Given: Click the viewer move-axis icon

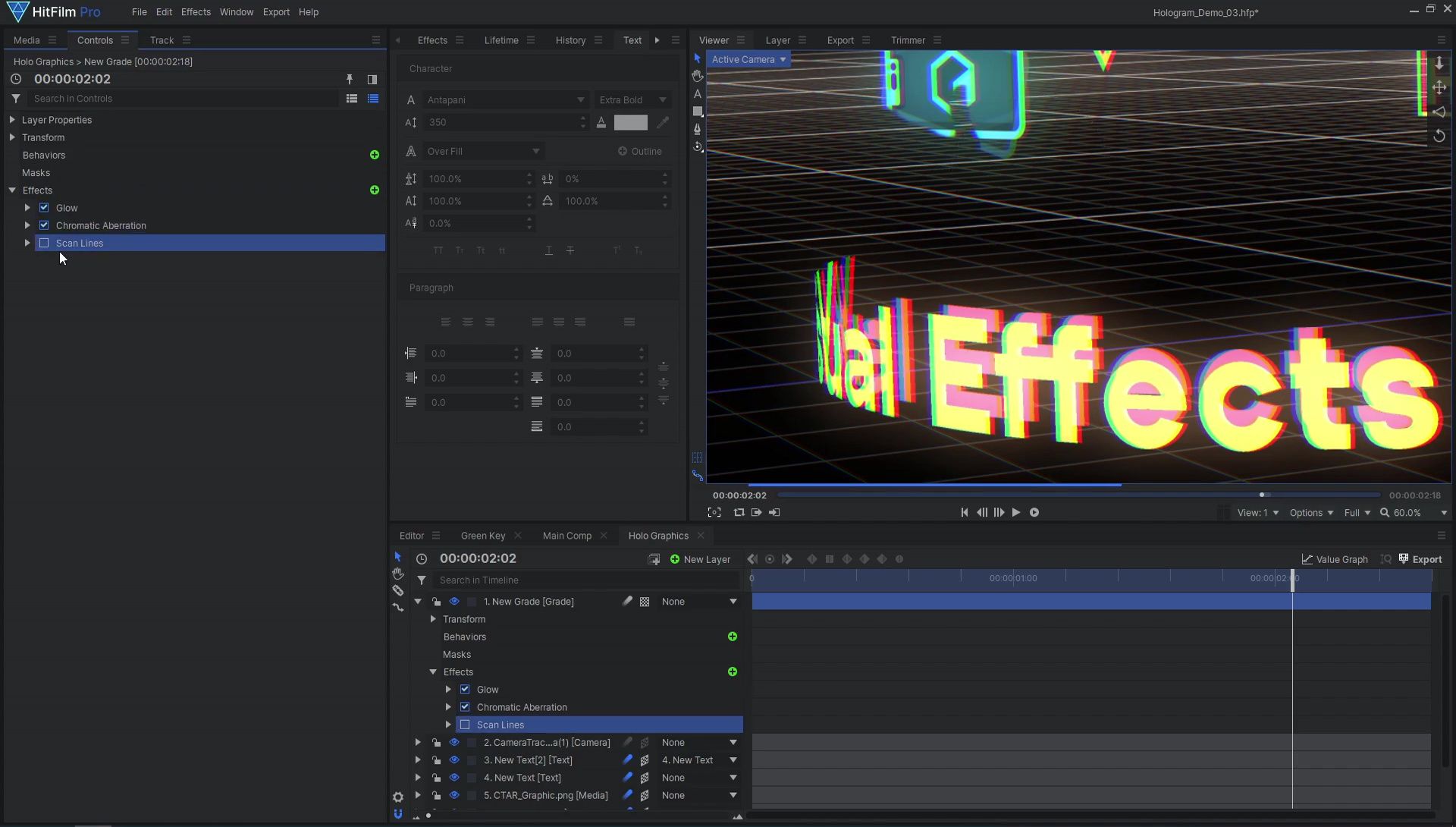Looking at the screenshot, I should point(1439,87).
